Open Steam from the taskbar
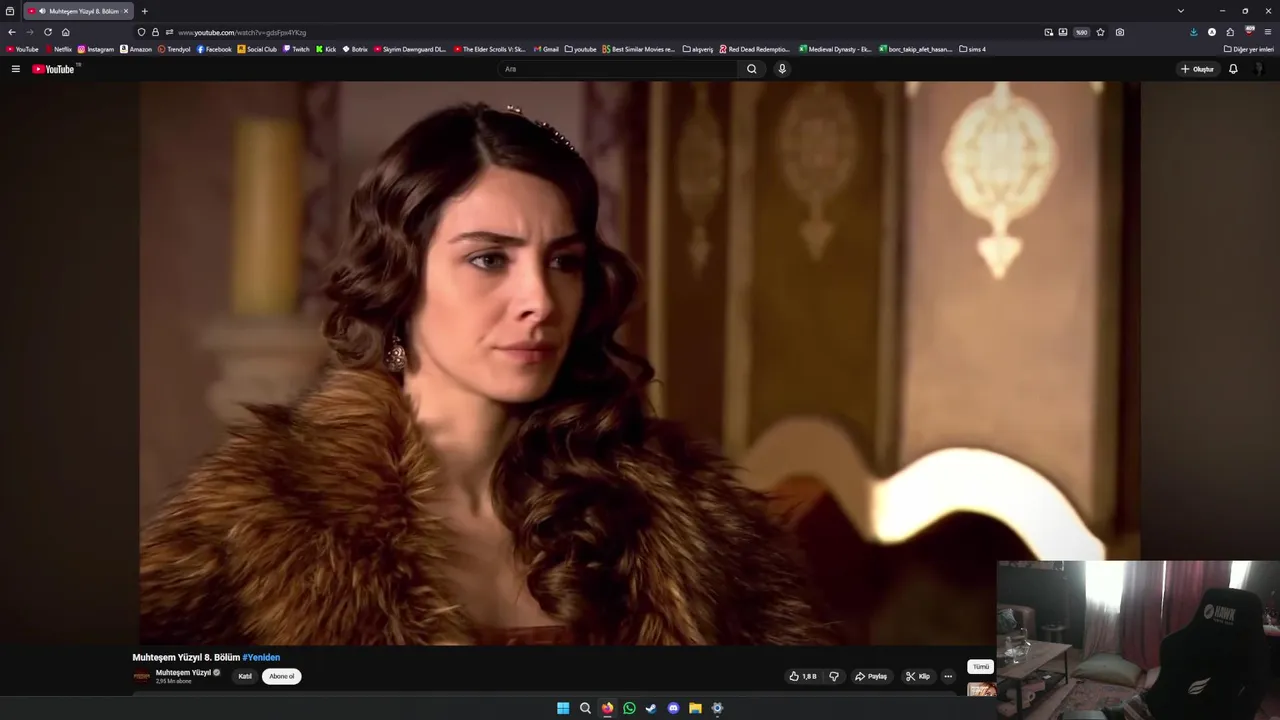Screen dimensions: 1280x720 [651, 708]
